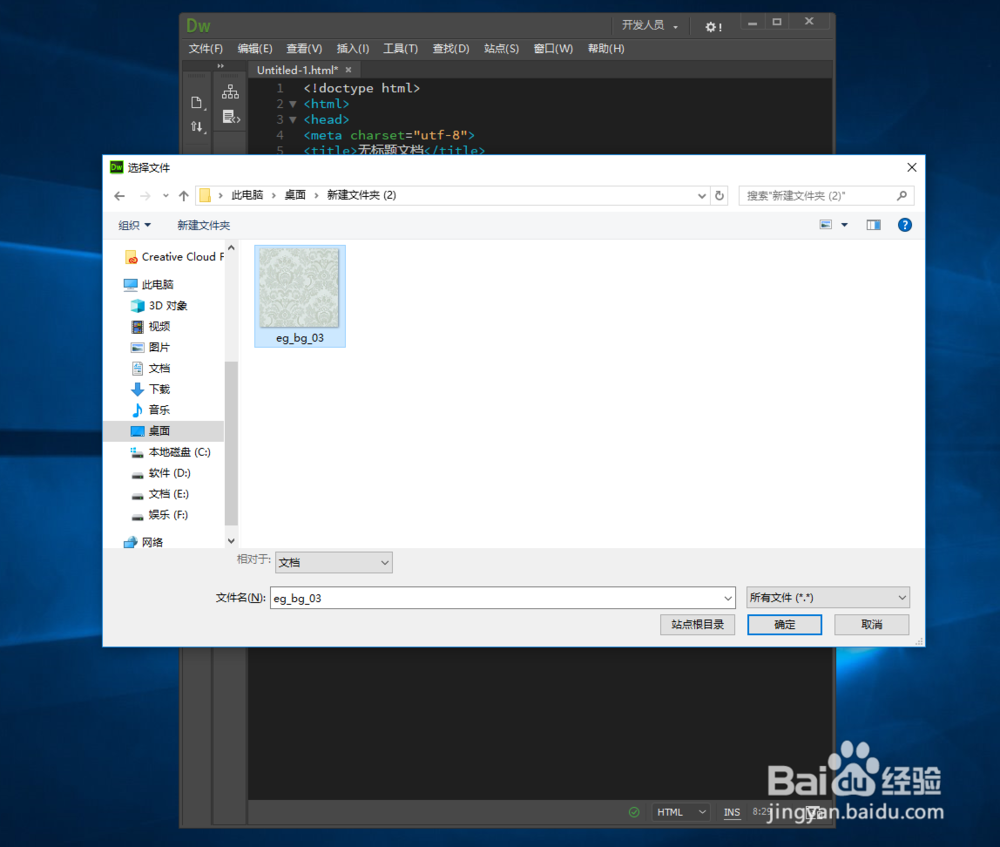The width and height of the screenshot is (1000, 847).
Task: Open Dreamweaver 编辑(E) menu
Action: click(x=255, y=48)
